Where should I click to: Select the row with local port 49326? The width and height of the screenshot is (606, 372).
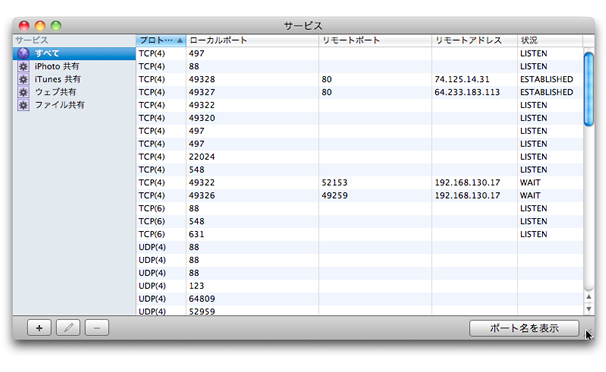pyautogui.click(x=359, y=195)
